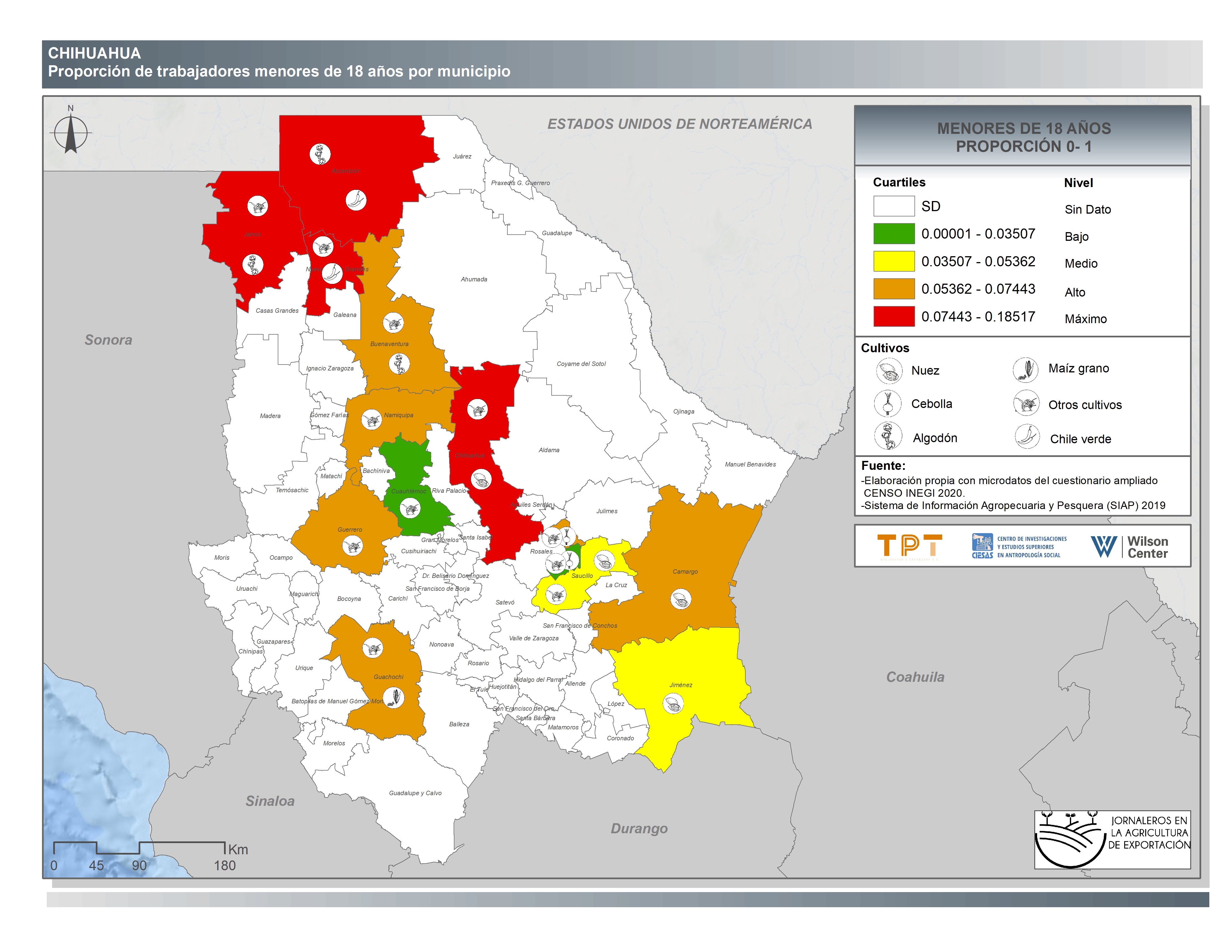1232x952 pixels.
Task: Click the green Bajo quartile swatch
Action: coord(893,234)
